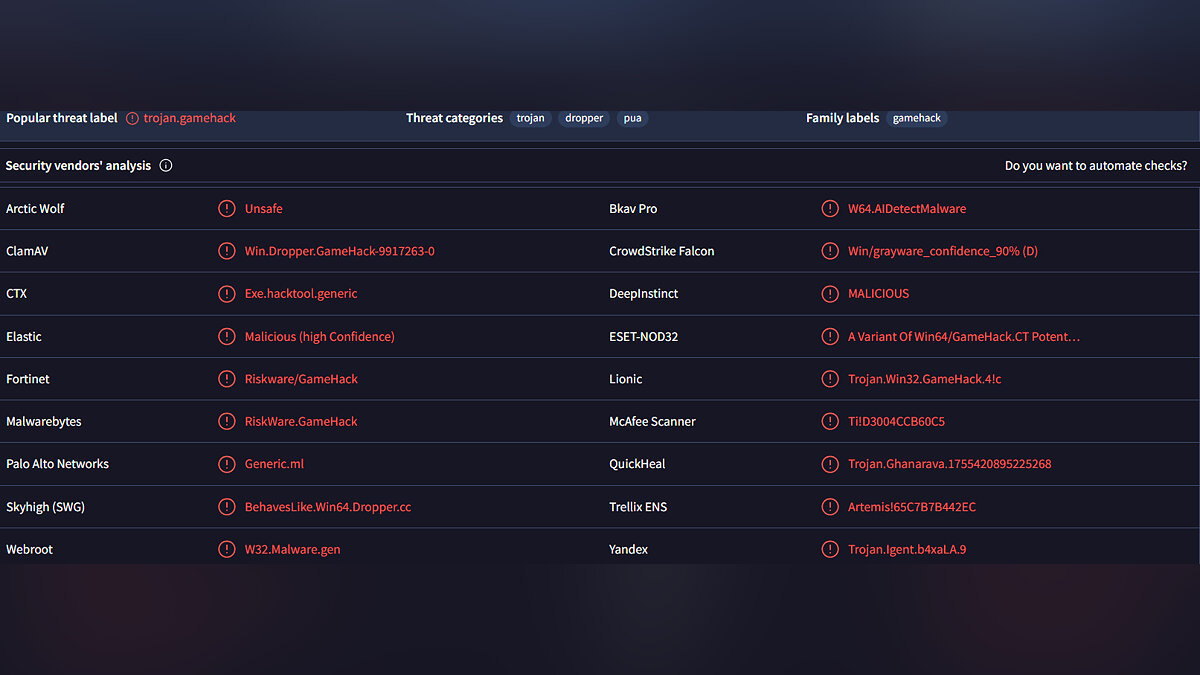Click the info icon beside Security vendors' analysis
Image resolution: width=1200 pixels, height=675 pixels.
tap(166, 166)
